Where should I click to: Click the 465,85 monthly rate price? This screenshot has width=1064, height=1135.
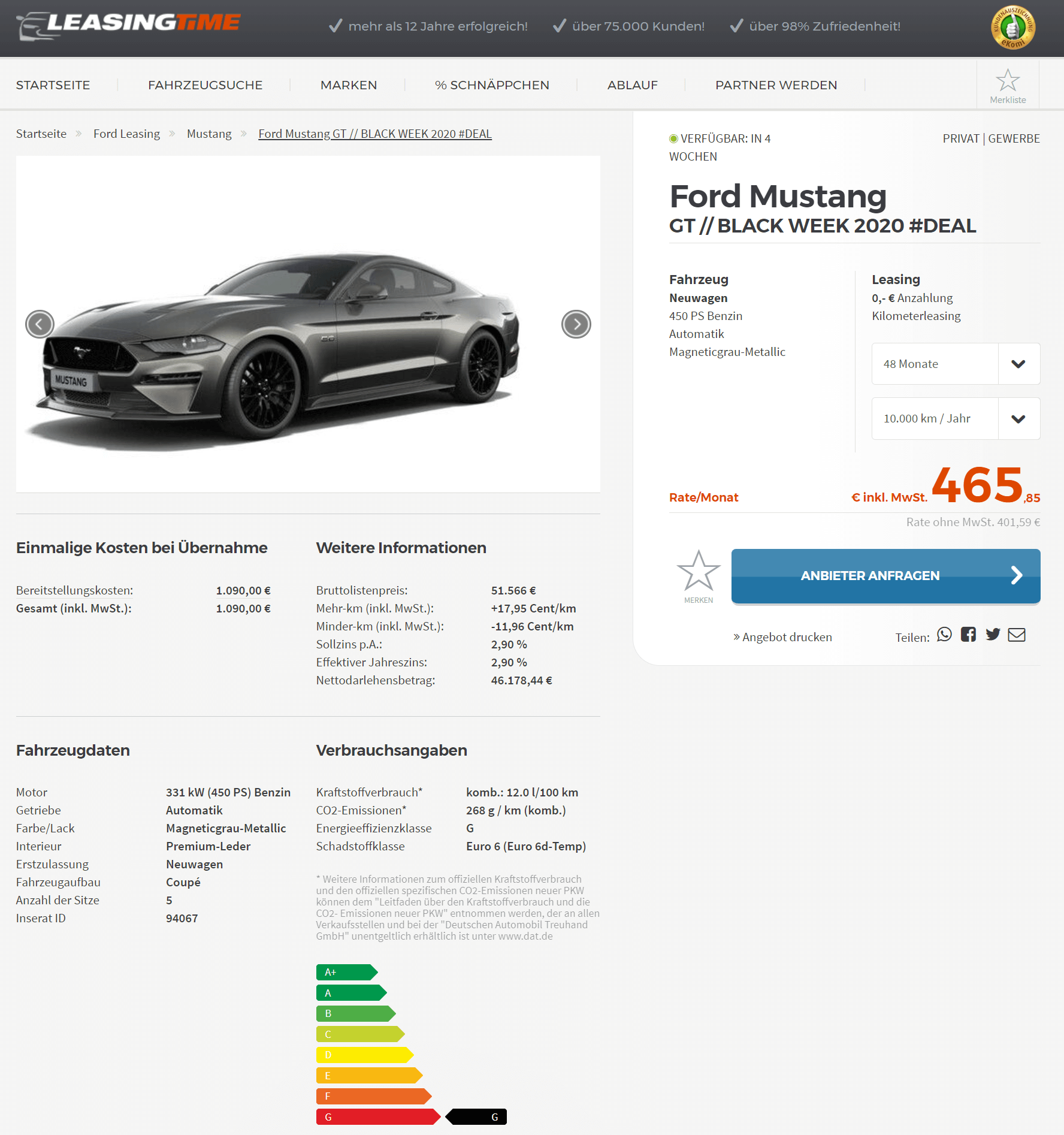tap(986, 485)
